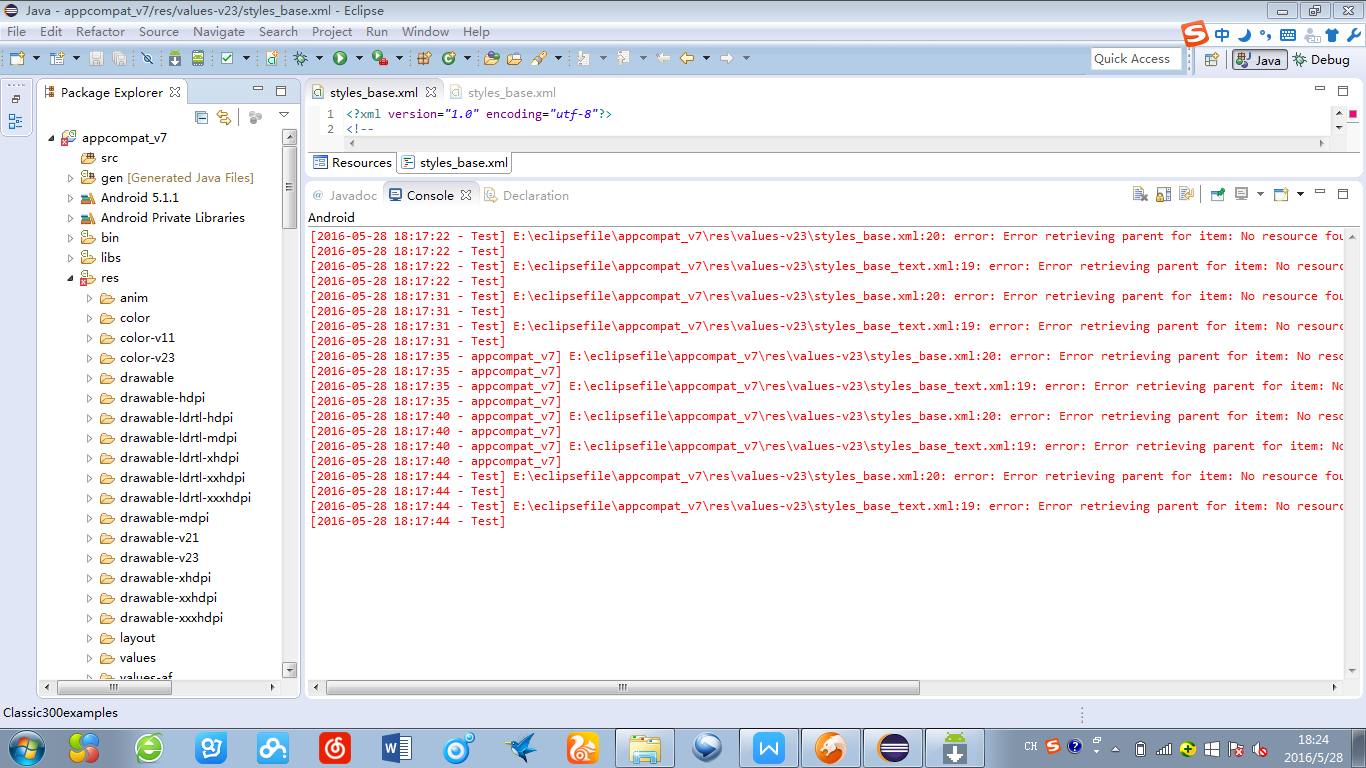Click the New Java Package icon
Image resolution: width=1366 pixels, height=768 pixels.
(425, 58)
